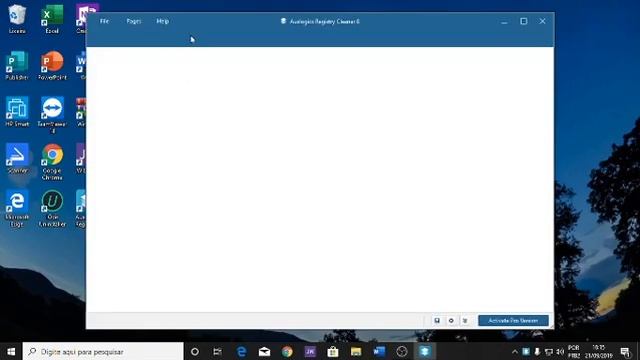The width and height of the screenshot is (640, 360).
Task: Open the IObit Uninstaller desktop shortcut
Action: (52, 208)
